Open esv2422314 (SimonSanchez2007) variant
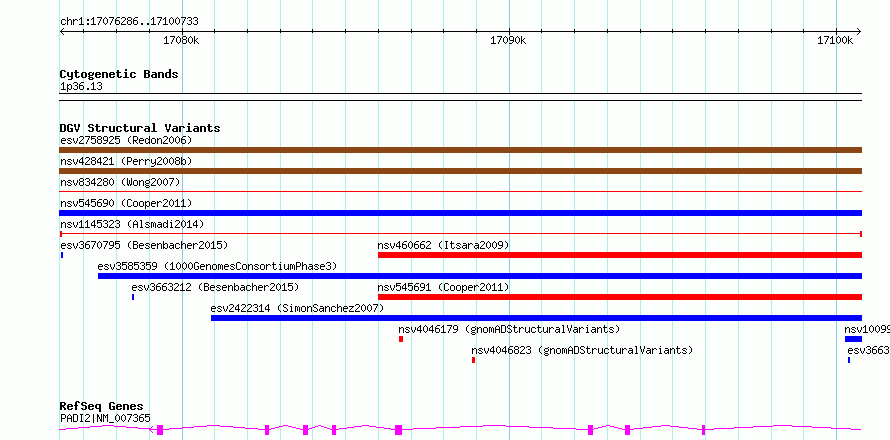Viewport: 890px width, 440px height. tap(297, 308)
